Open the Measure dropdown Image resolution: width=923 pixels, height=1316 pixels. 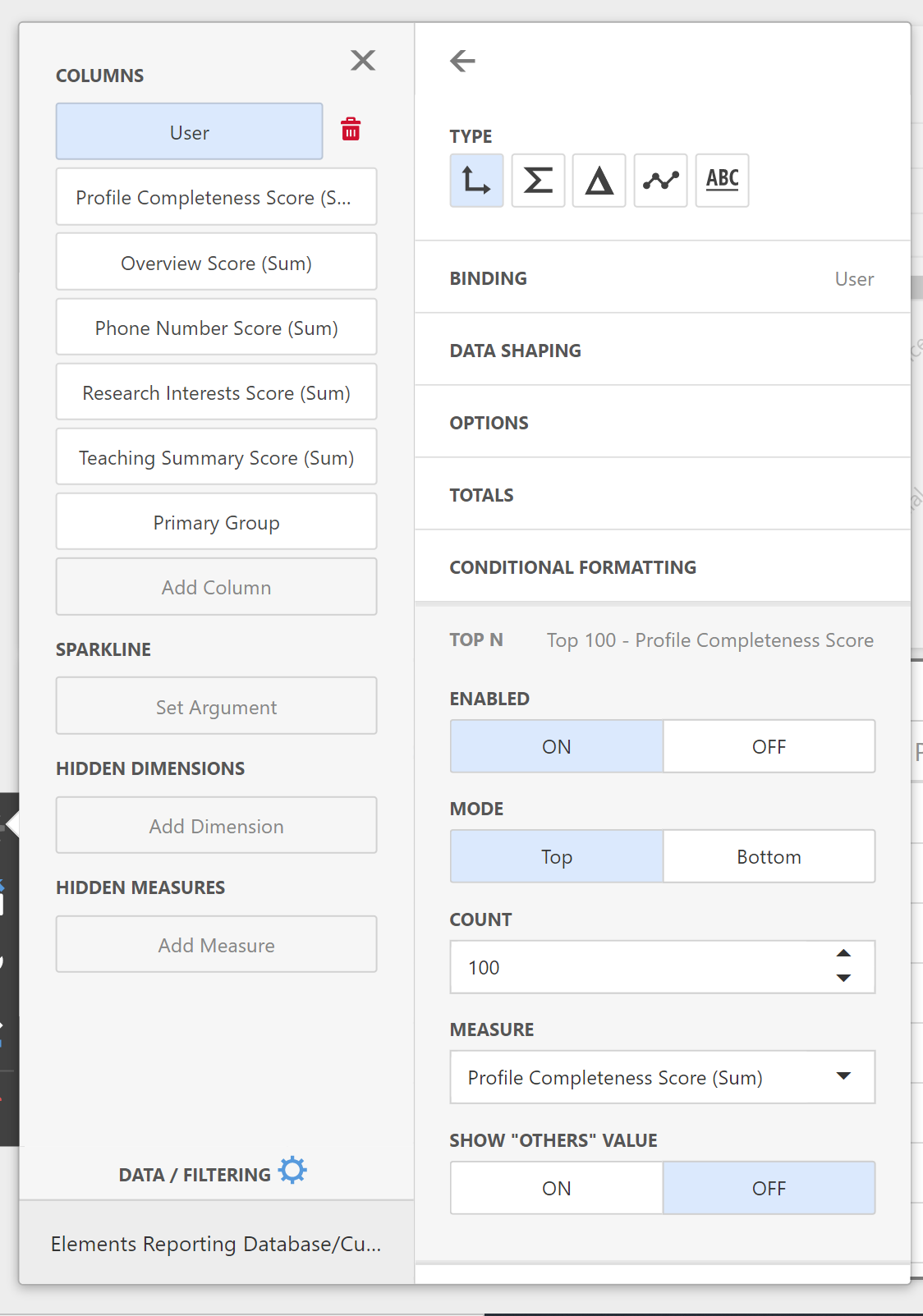point(662,1078)
